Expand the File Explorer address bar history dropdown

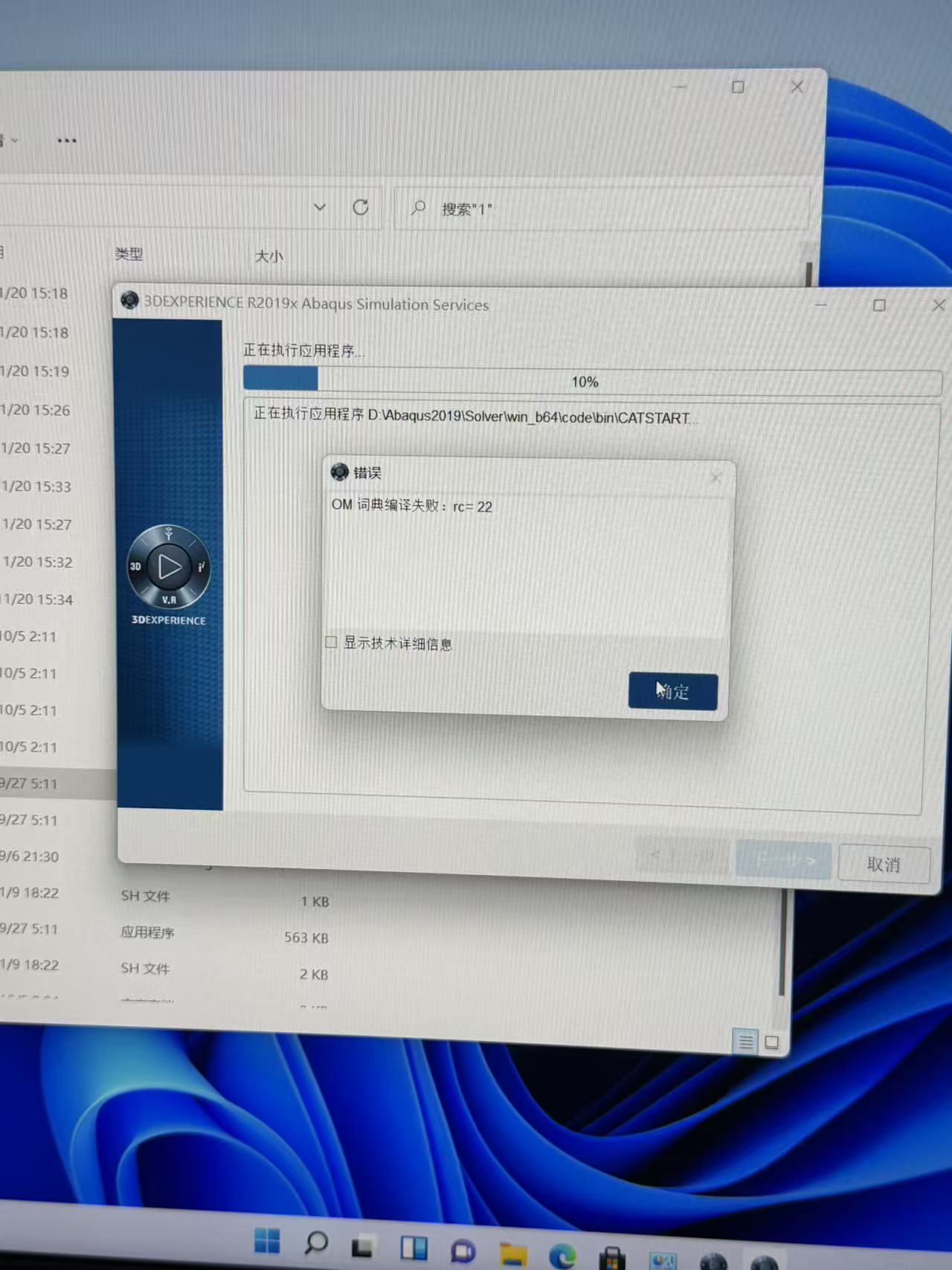tap(320, 207)
